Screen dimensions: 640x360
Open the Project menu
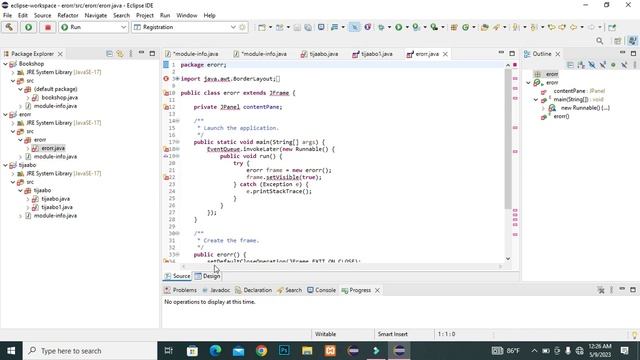coord(144,16)
